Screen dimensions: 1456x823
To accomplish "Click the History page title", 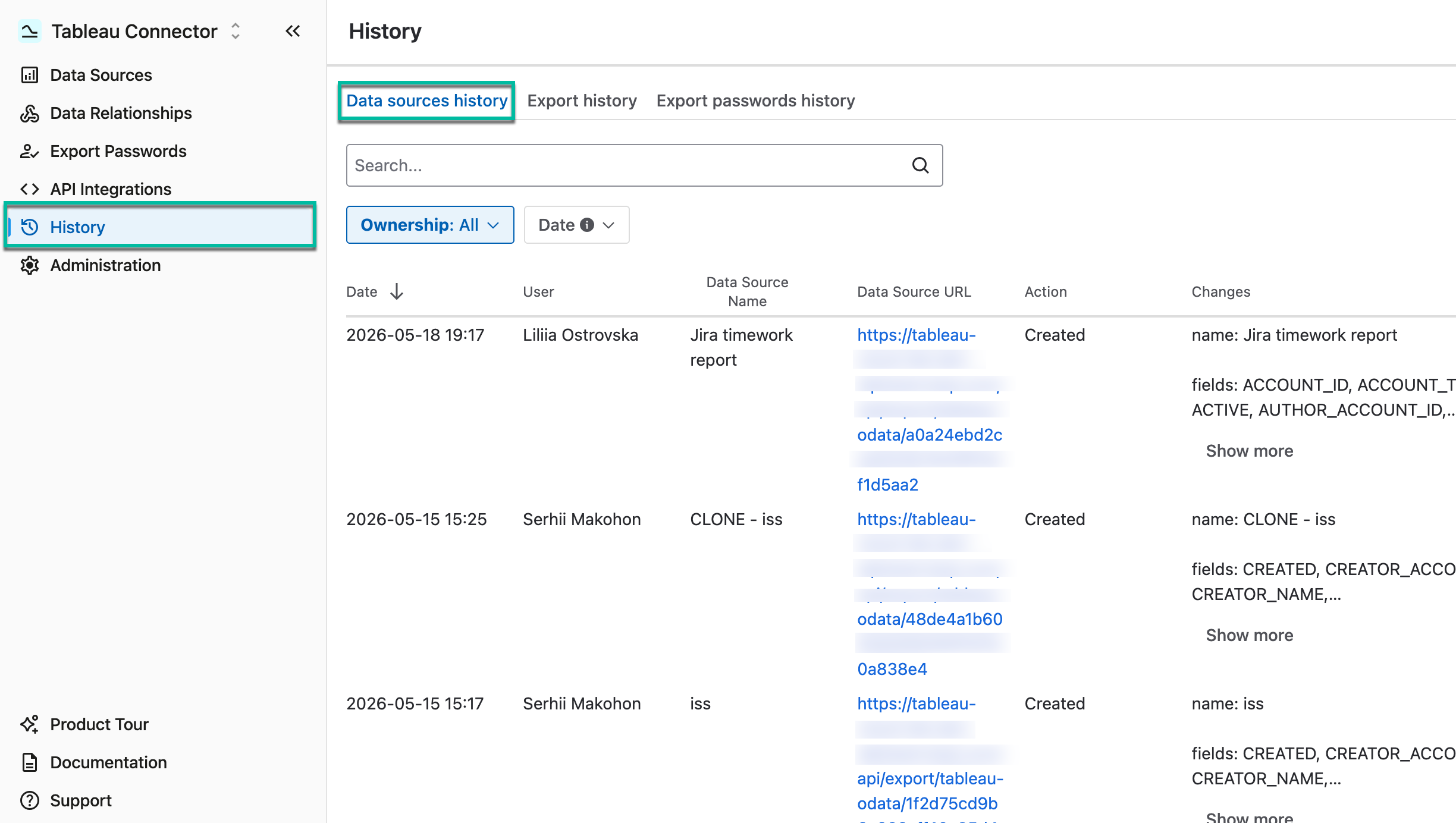I will tap(385, 31).
